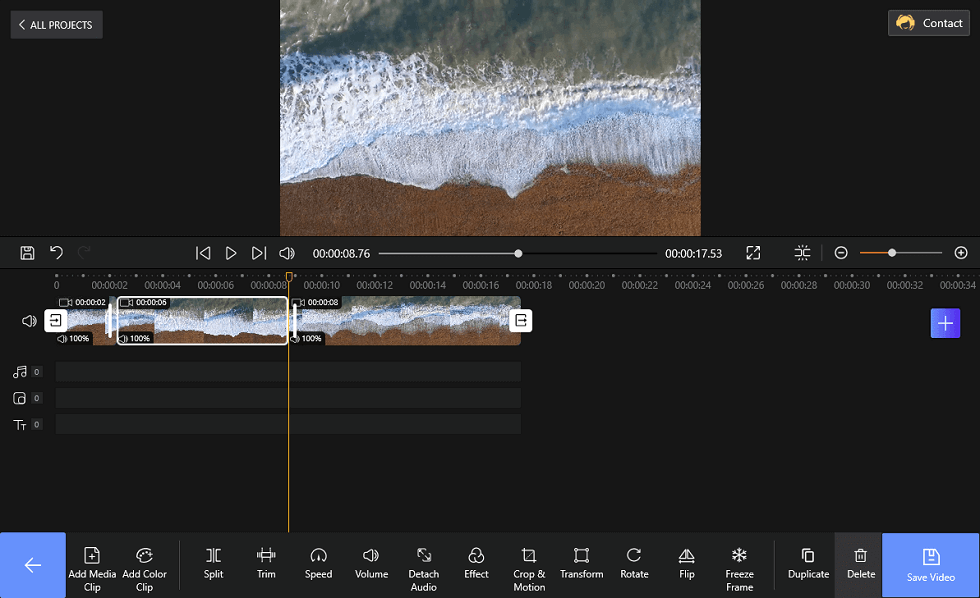The width and height of the screenshot is (980, 598).
Task: Click the empty audio track lane
Action: pos(288,372)
